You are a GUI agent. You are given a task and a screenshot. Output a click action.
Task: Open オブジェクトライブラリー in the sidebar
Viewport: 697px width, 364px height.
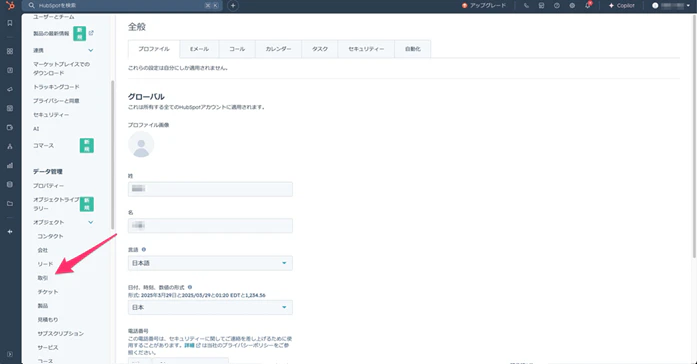tap(56, 204)
